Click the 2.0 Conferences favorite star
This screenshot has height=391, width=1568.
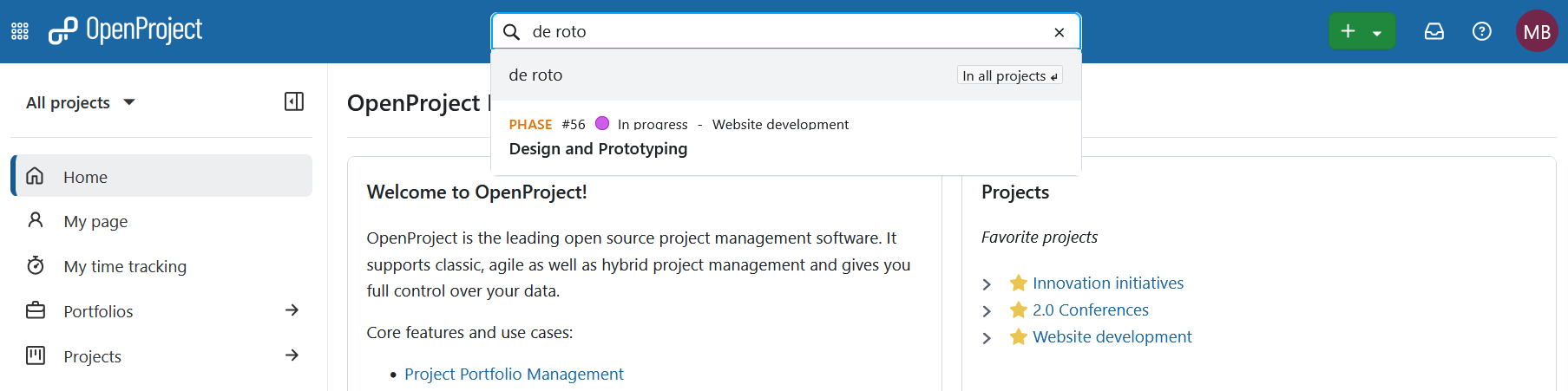pos(1019,310)
